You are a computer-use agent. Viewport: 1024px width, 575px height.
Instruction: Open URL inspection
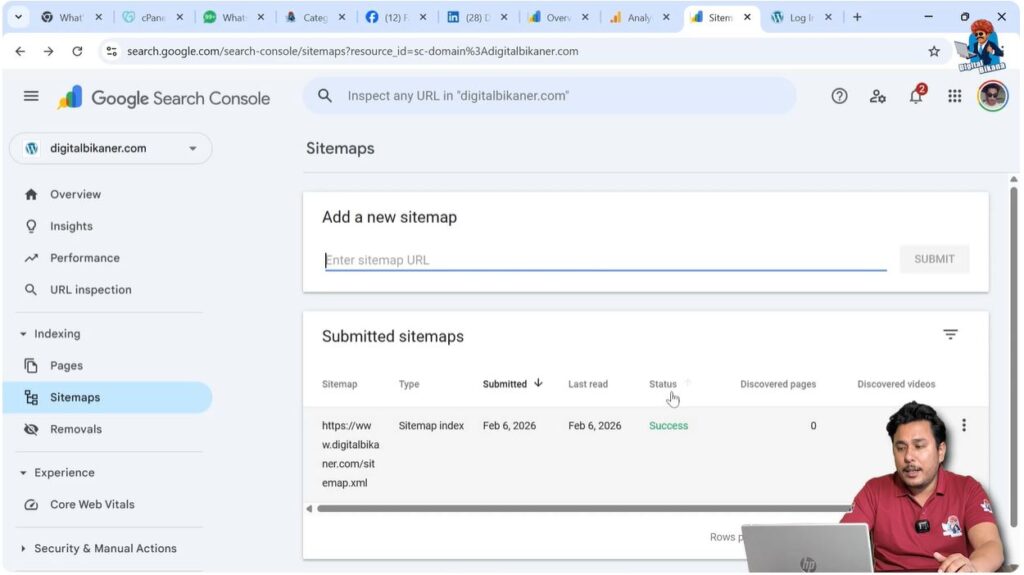(x=90, y=290)
